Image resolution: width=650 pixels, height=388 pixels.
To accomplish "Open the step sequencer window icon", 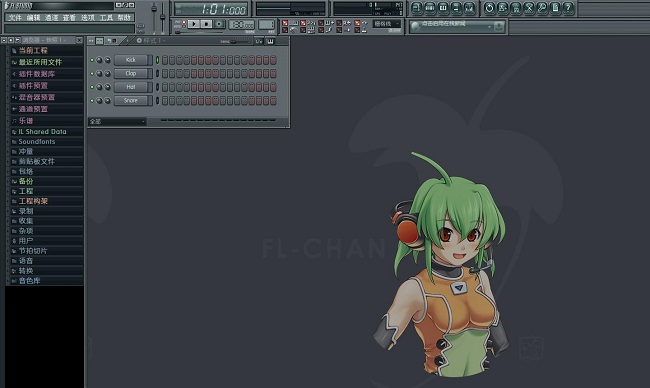I will 430,8.
